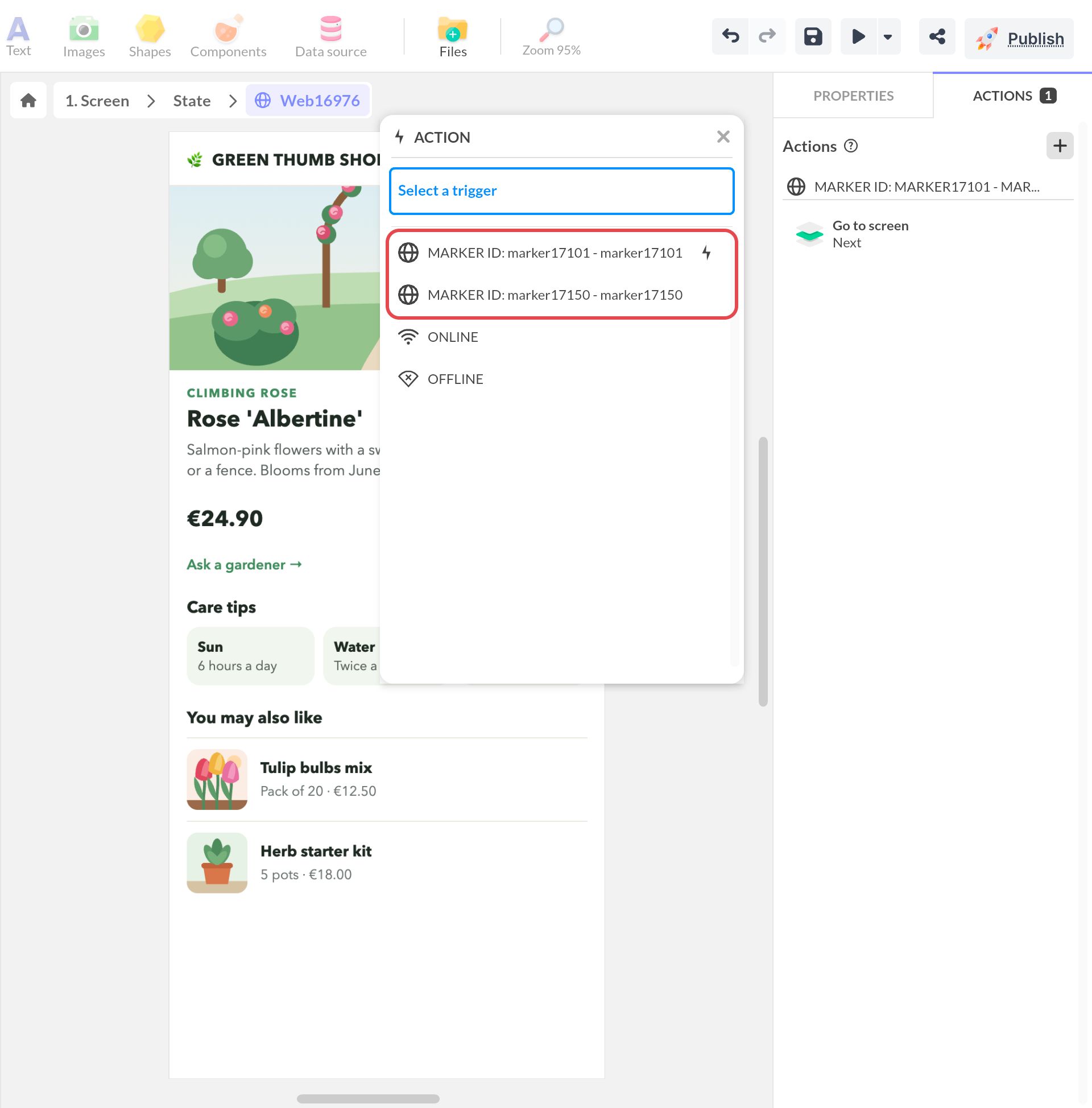Choose trigger MARKER ID: marker17150
The height and width of the screenshot is (1108, 1092).
point(561,295)
